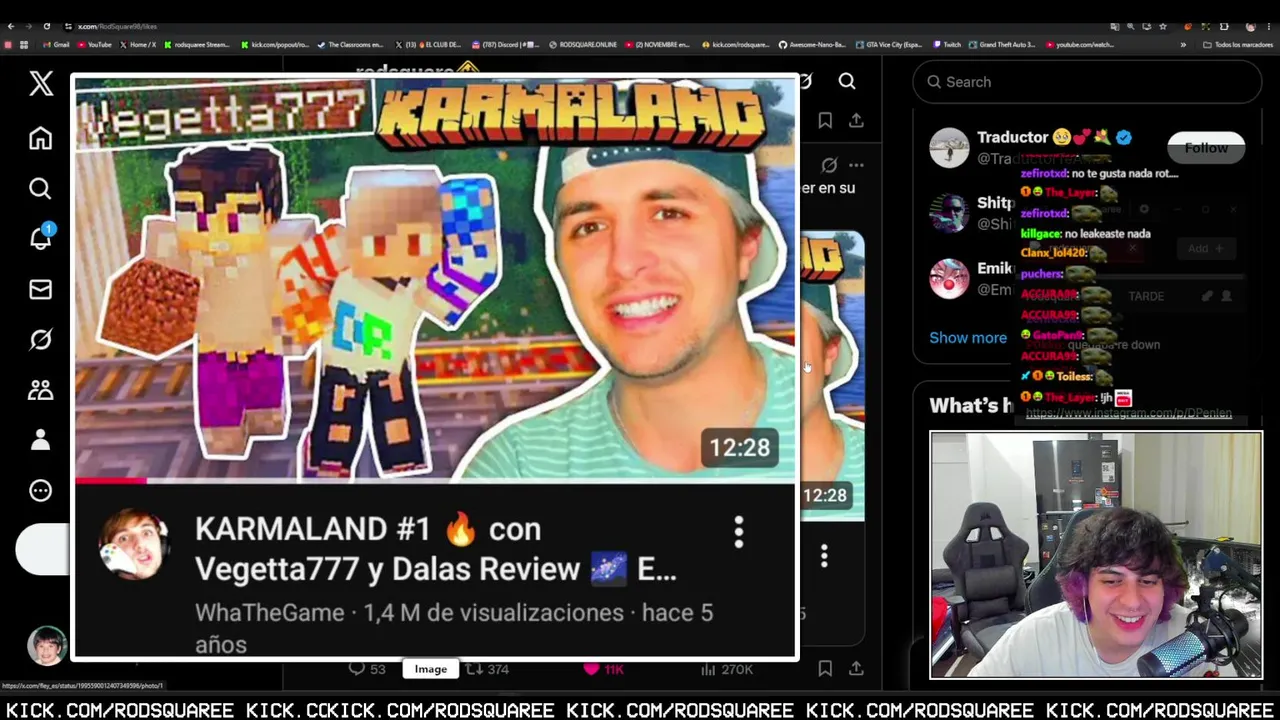Click the enlarged KARMALAND thumbnail image
1280x720 pixels.
(435, 279)
